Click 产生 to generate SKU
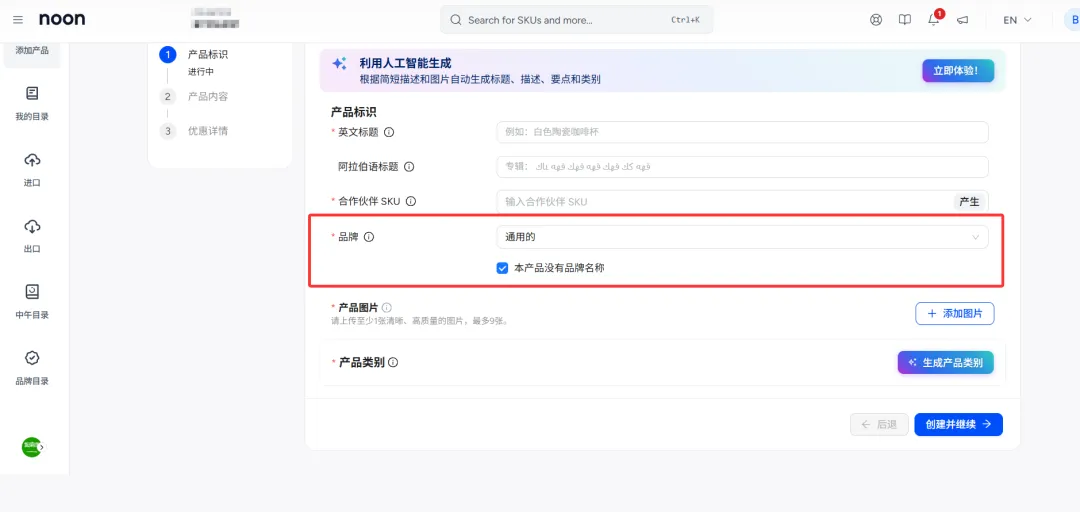1080x512 pixels. (x=969, y=201)
